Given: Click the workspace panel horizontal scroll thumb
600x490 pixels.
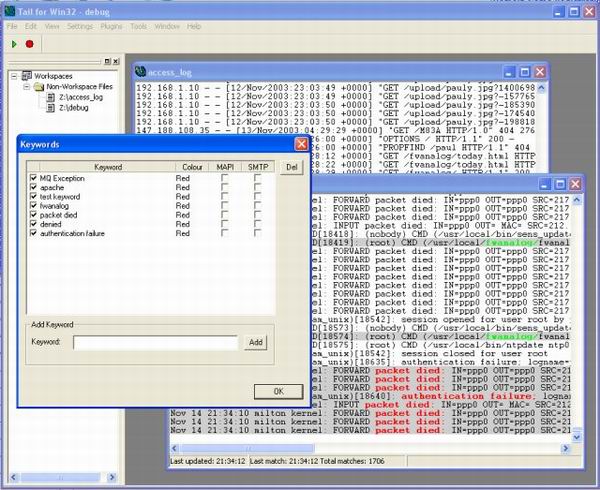Looking at the screenshot, I should (x=60, y=477).
